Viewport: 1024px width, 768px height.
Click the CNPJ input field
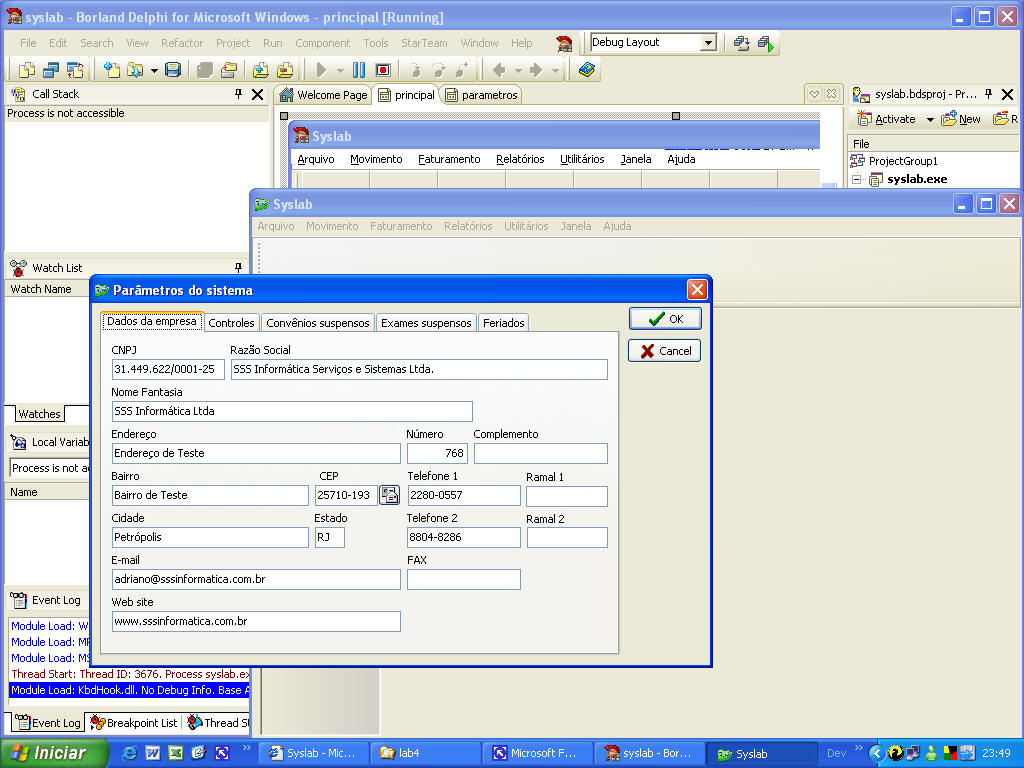[x=168, y=369]
